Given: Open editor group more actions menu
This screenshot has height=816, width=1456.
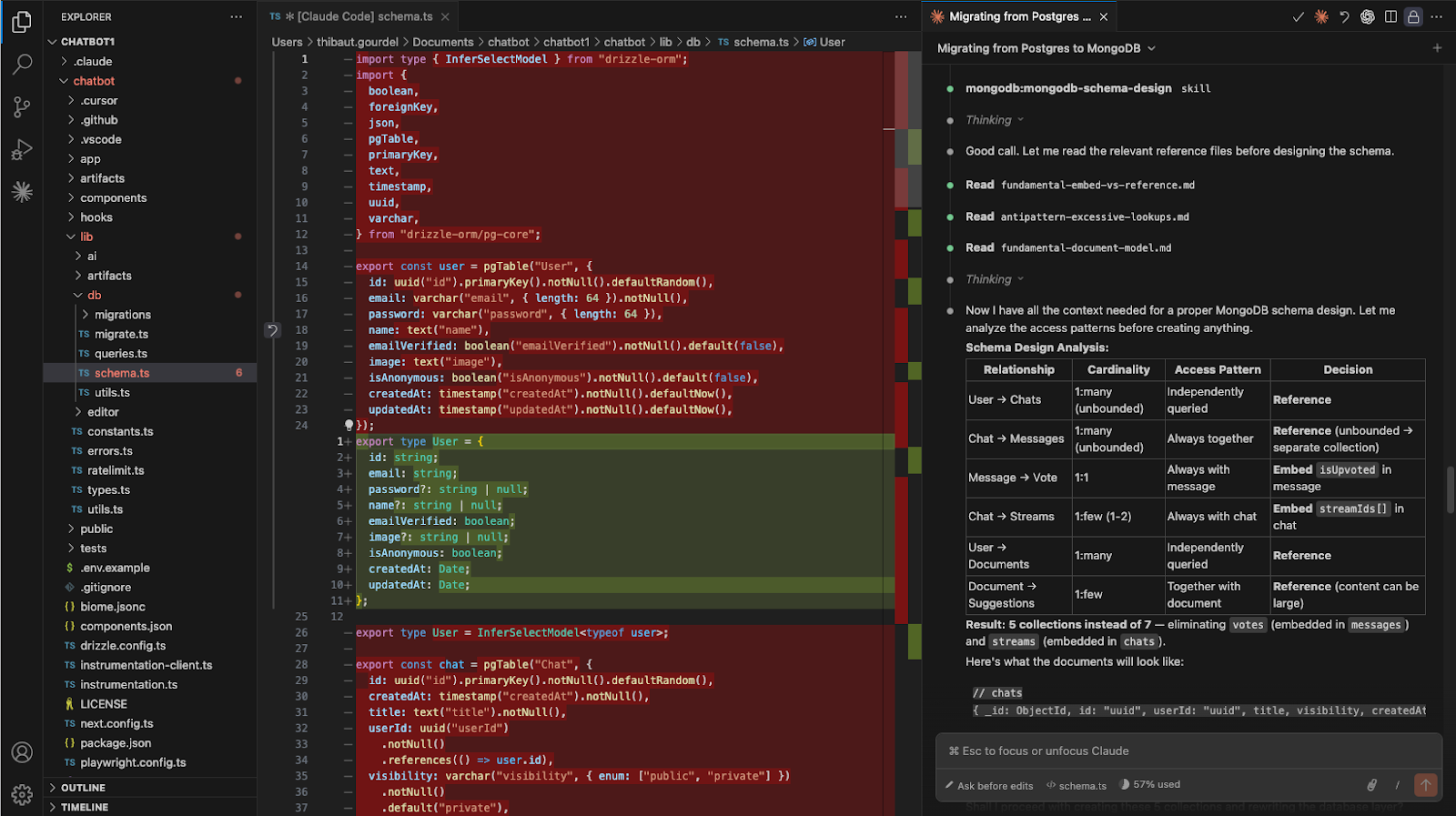Looking at the screenshot, I should point(901,16).
